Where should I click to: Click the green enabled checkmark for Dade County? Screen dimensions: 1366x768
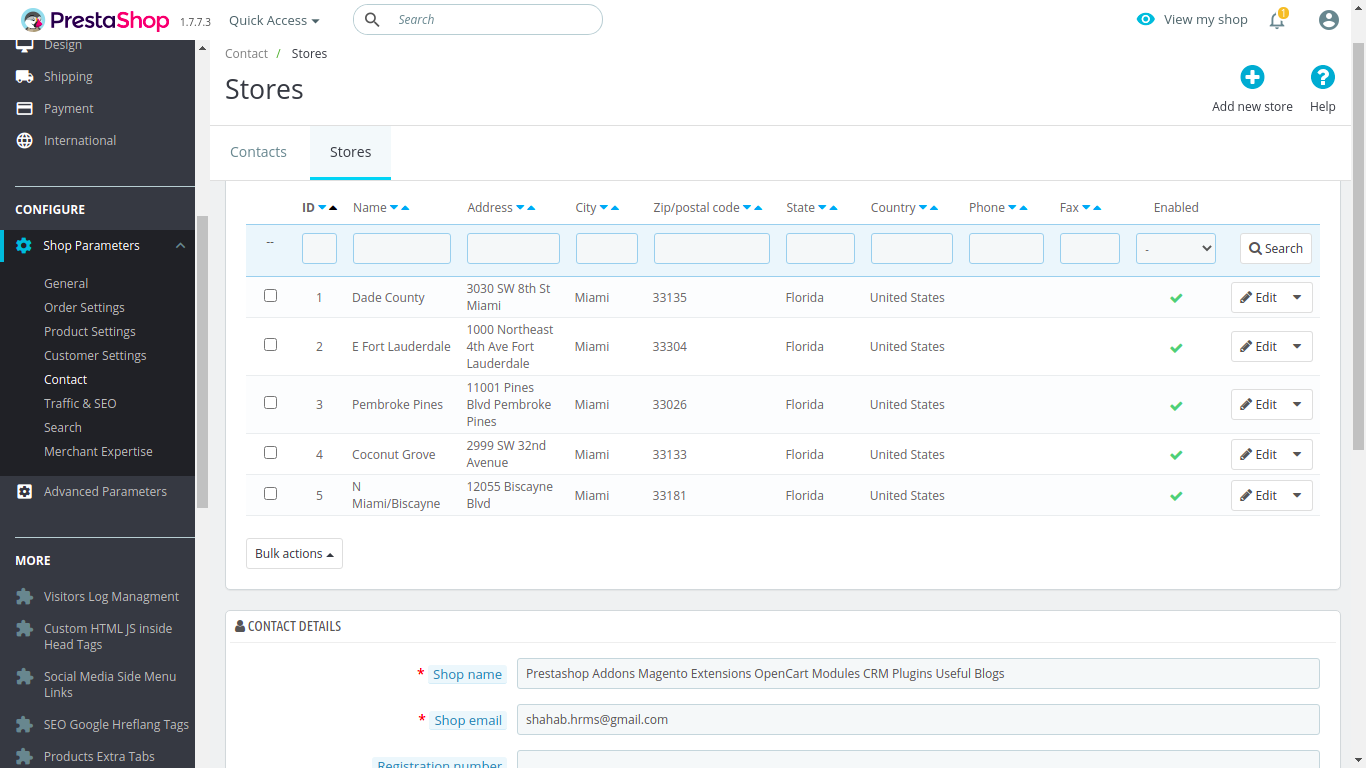tap(1176, 298)
